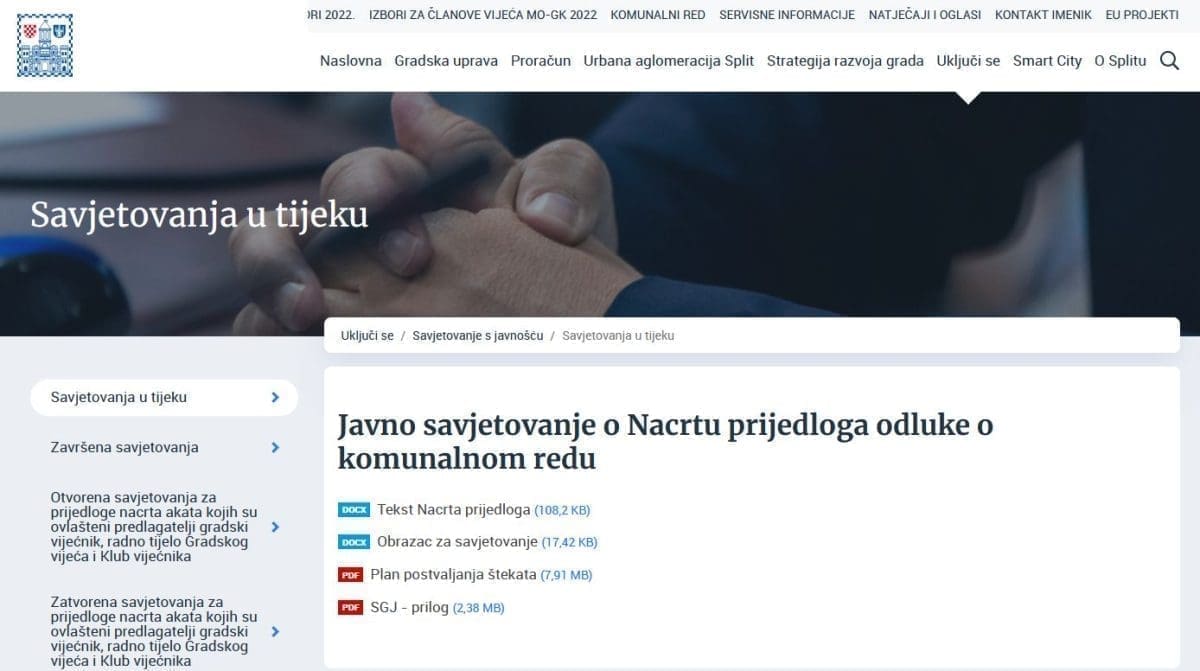Expand chevron next to Savjetovanja u tijeku
The width and height of the screenshot is (1200, 671).
(x=275, y=397)
